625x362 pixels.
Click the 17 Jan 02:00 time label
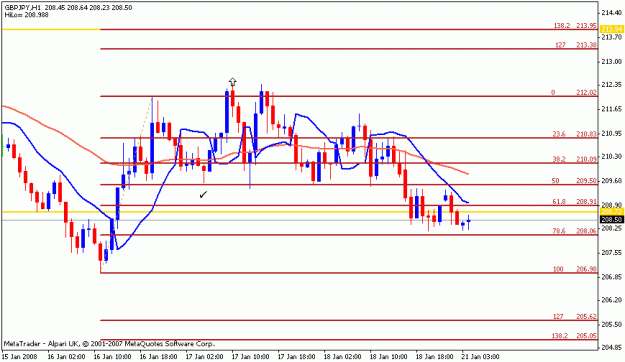204,356
